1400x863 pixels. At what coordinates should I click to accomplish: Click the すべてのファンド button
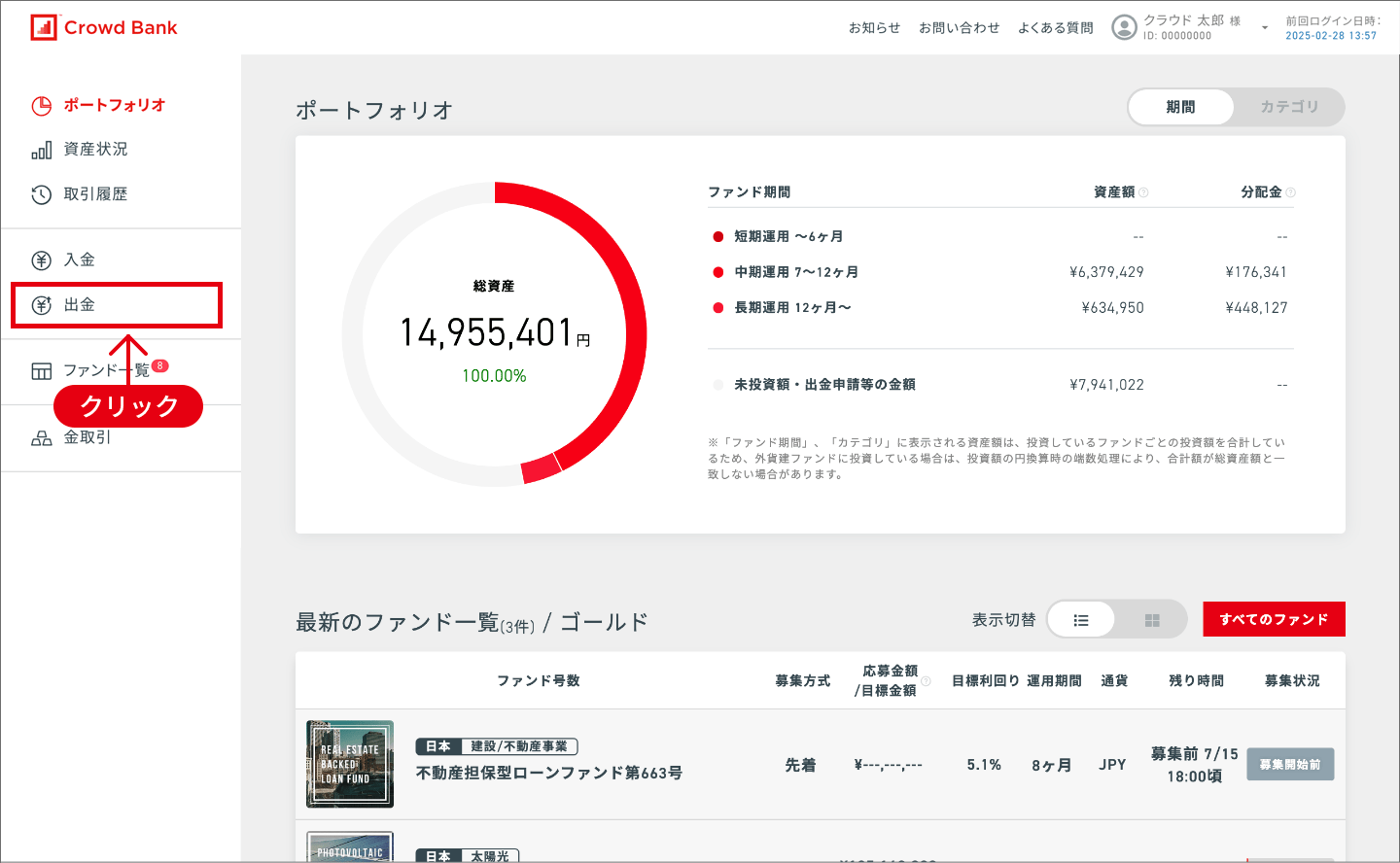(x=1274, y=619)
